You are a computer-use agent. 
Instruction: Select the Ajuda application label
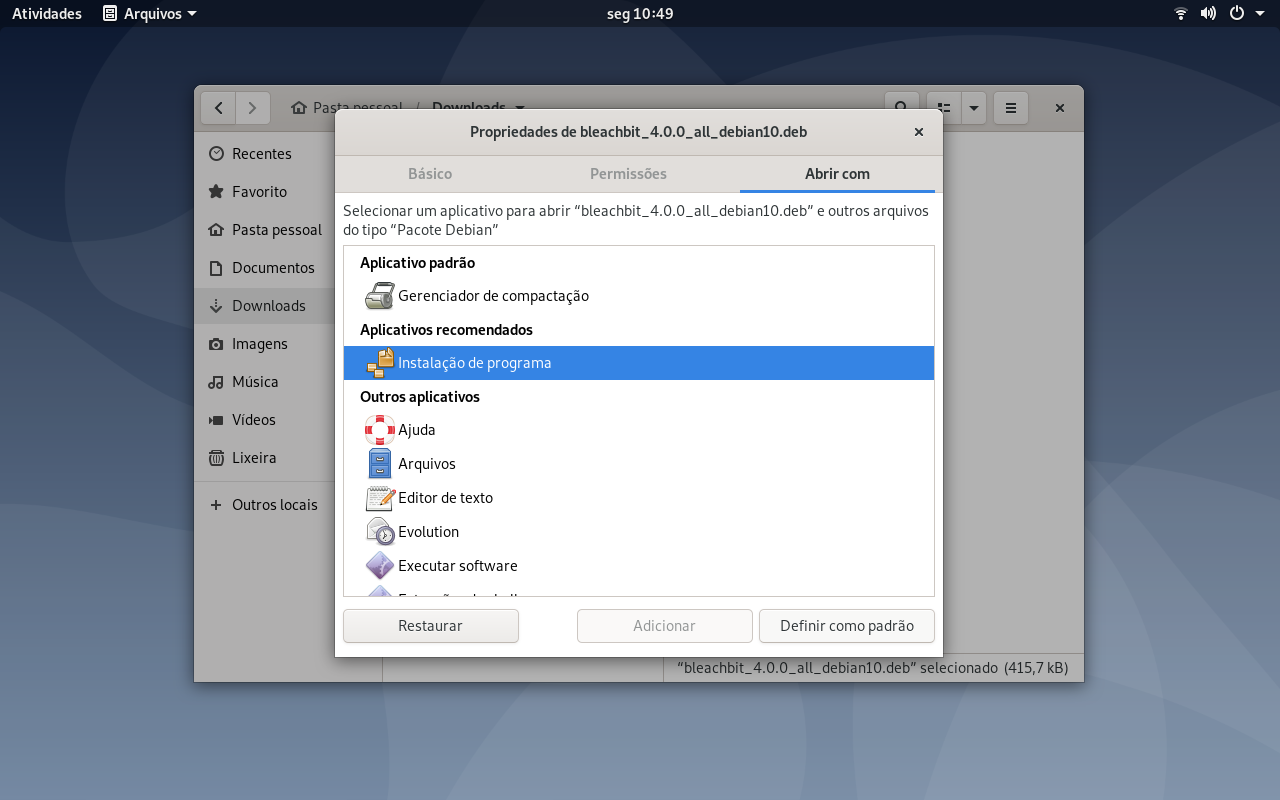coord(417,430)
